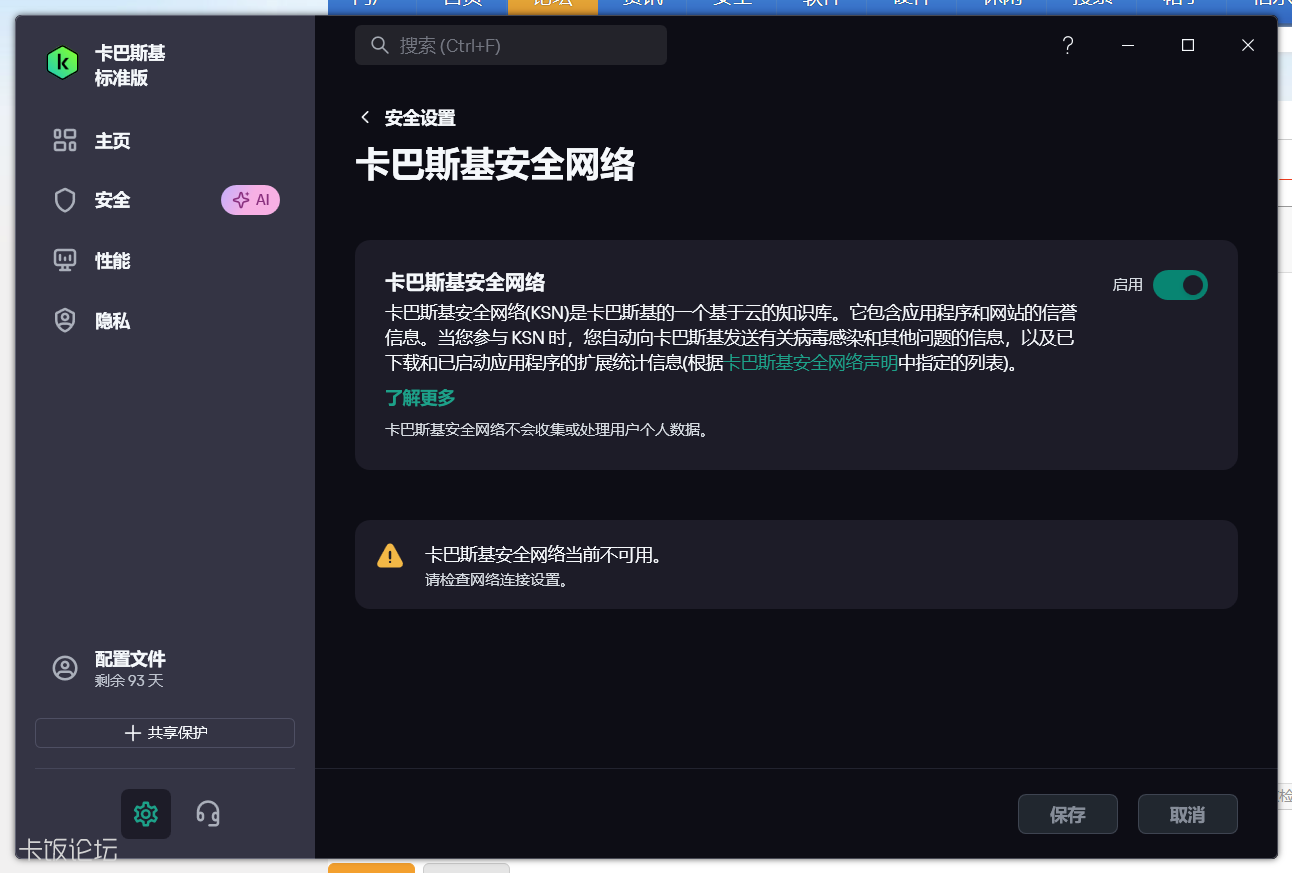Minimize the Kaspersky window
Image resolution: width=1292 pixels, height=873 pixels.
tap(1128, 45)
